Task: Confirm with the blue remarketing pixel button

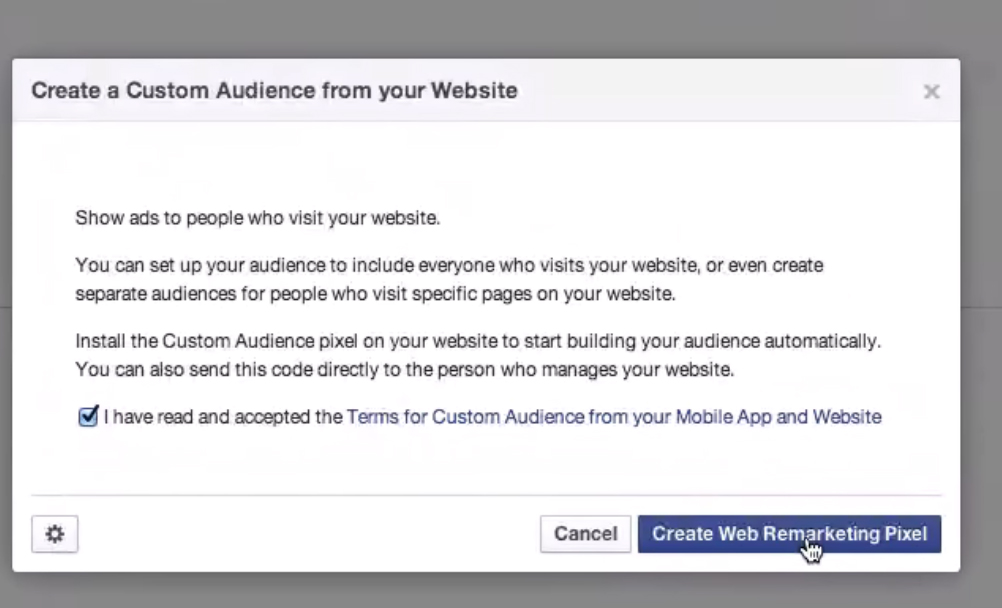Action: click(x=789, y=534)
